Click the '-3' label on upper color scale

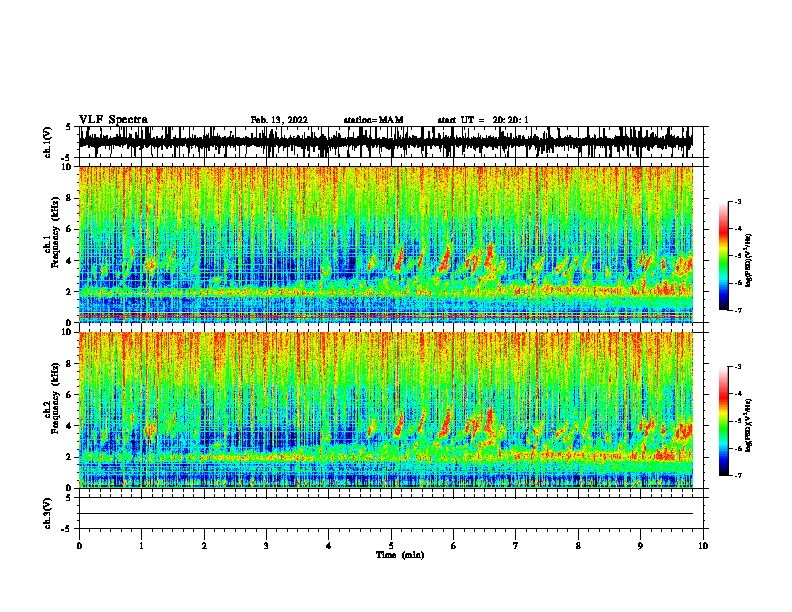pos(737,202)
